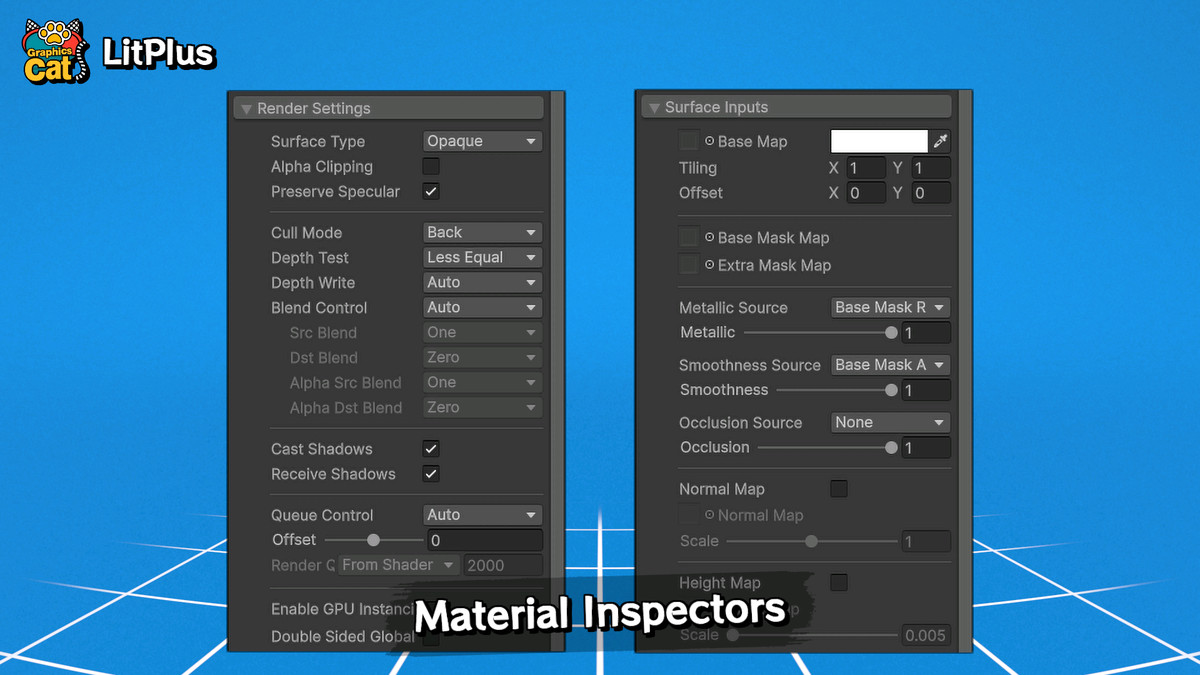Enable Alpha Clipping

430,166
